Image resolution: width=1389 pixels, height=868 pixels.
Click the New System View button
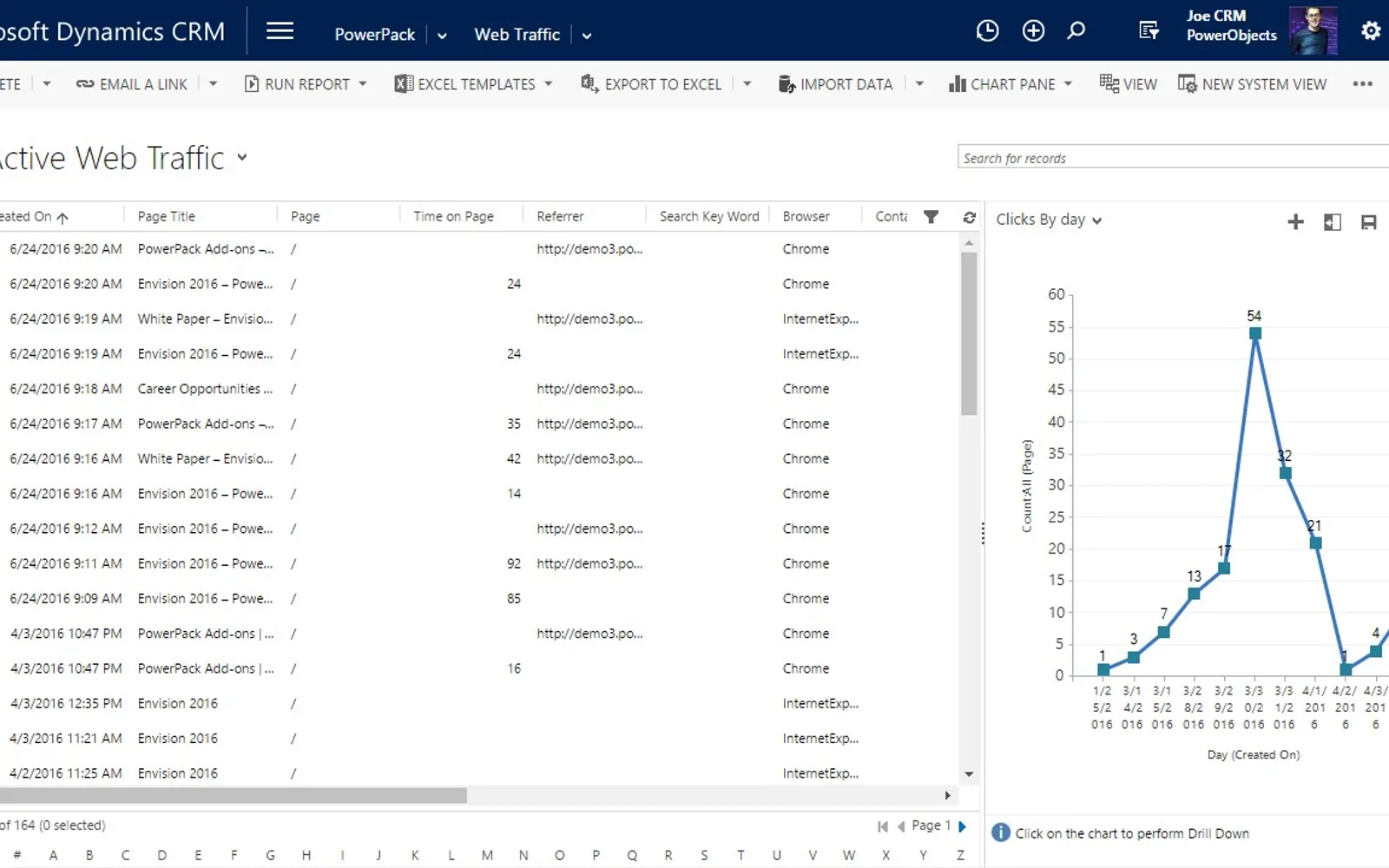[x=1252, y=84]
